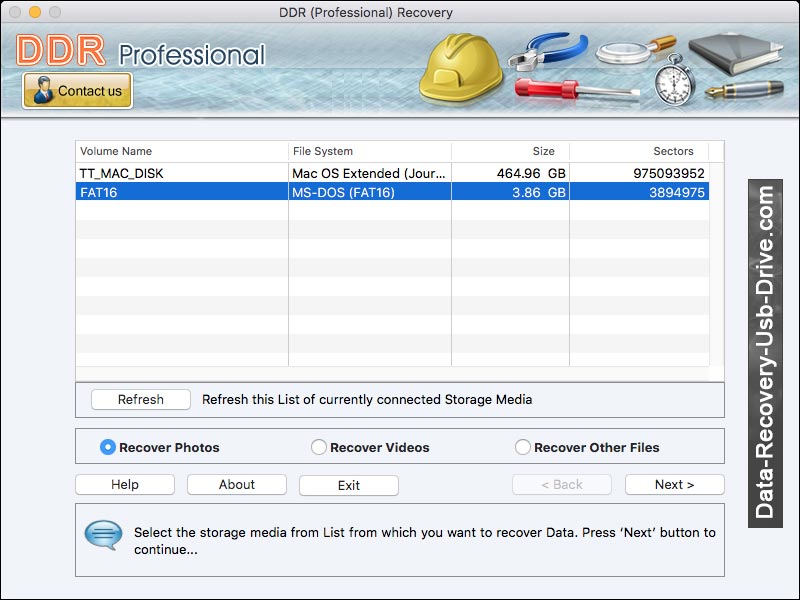This screenshot has height=600, width=800.
Task: Open the About dialog
Action: coord(236,484)
